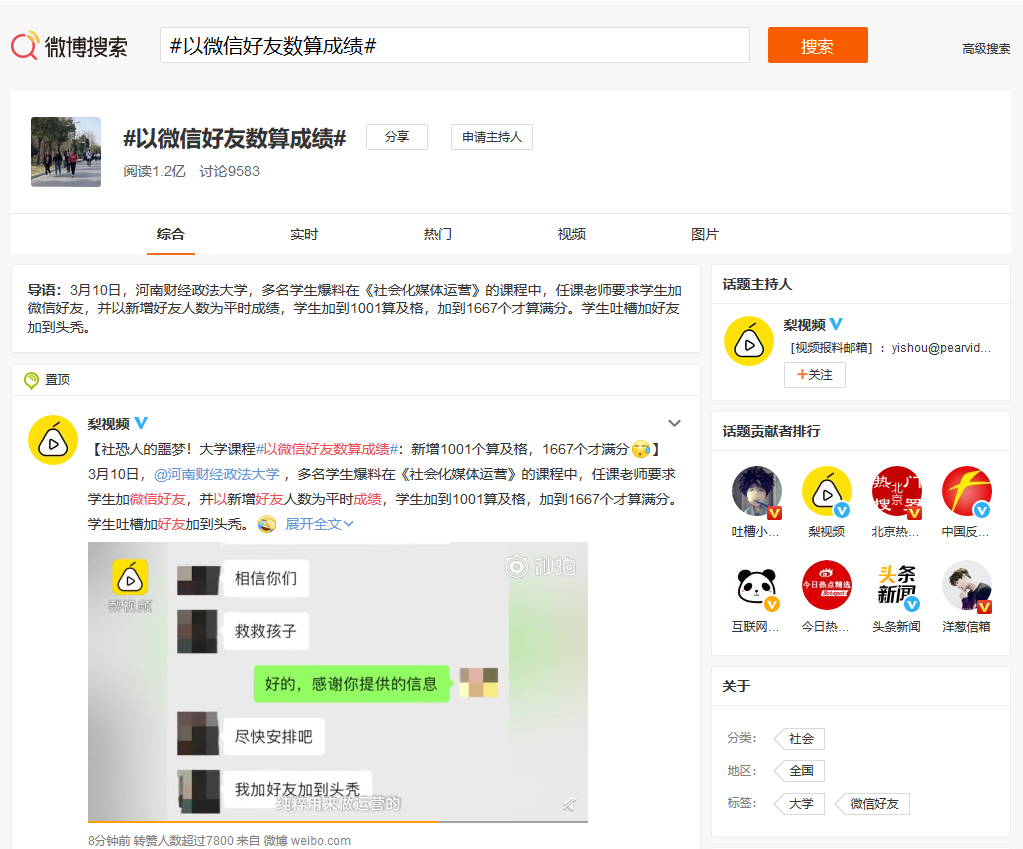Click the 置顶 pinned post icon

pyautogui.click(x=31, y=380)
